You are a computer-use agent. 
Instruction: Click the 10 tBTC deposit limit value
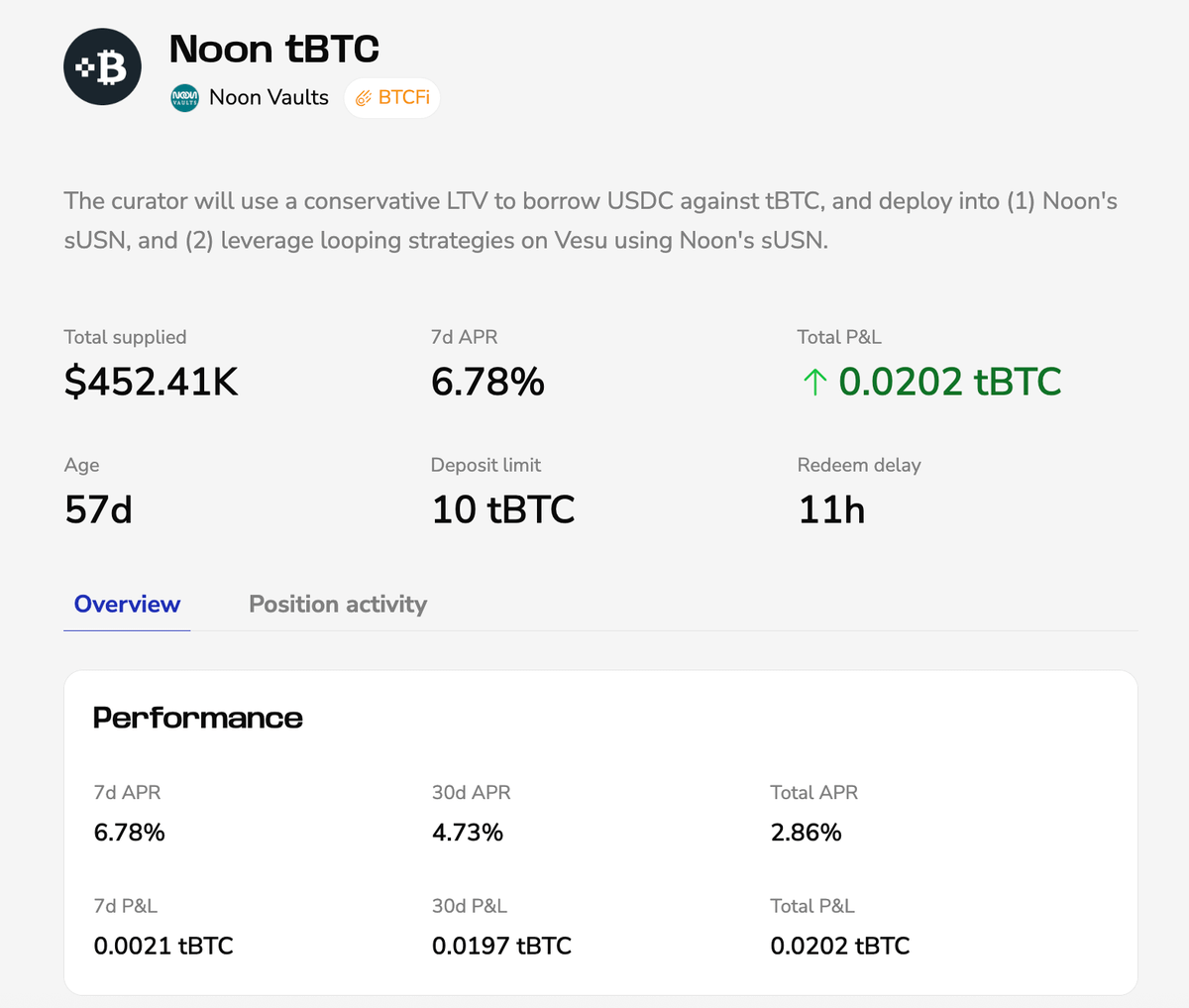tap(503, 509)
